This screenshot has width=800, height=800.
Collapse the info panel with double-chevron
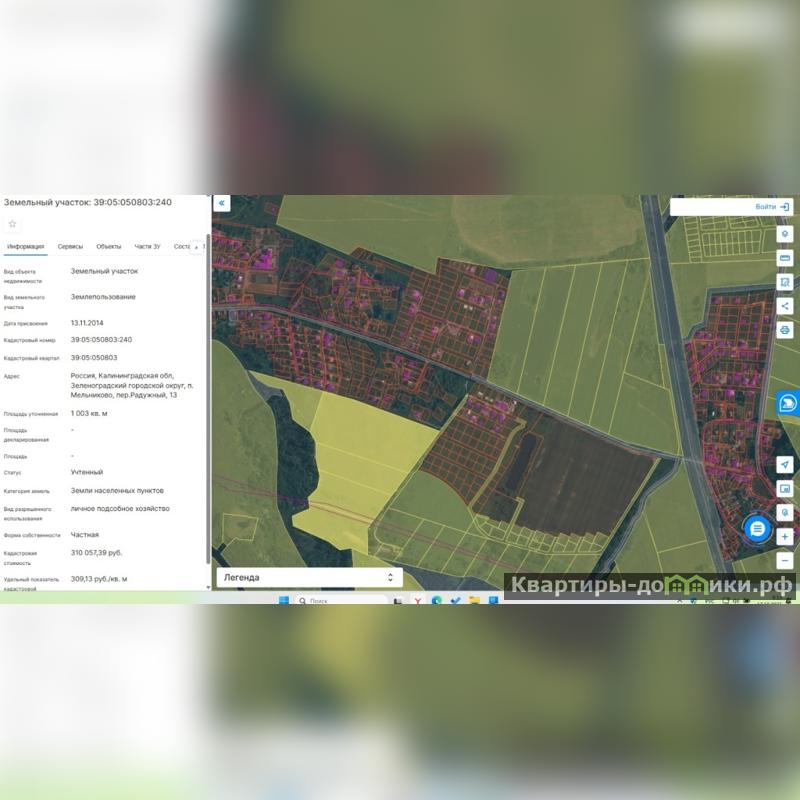click(222, 203)
